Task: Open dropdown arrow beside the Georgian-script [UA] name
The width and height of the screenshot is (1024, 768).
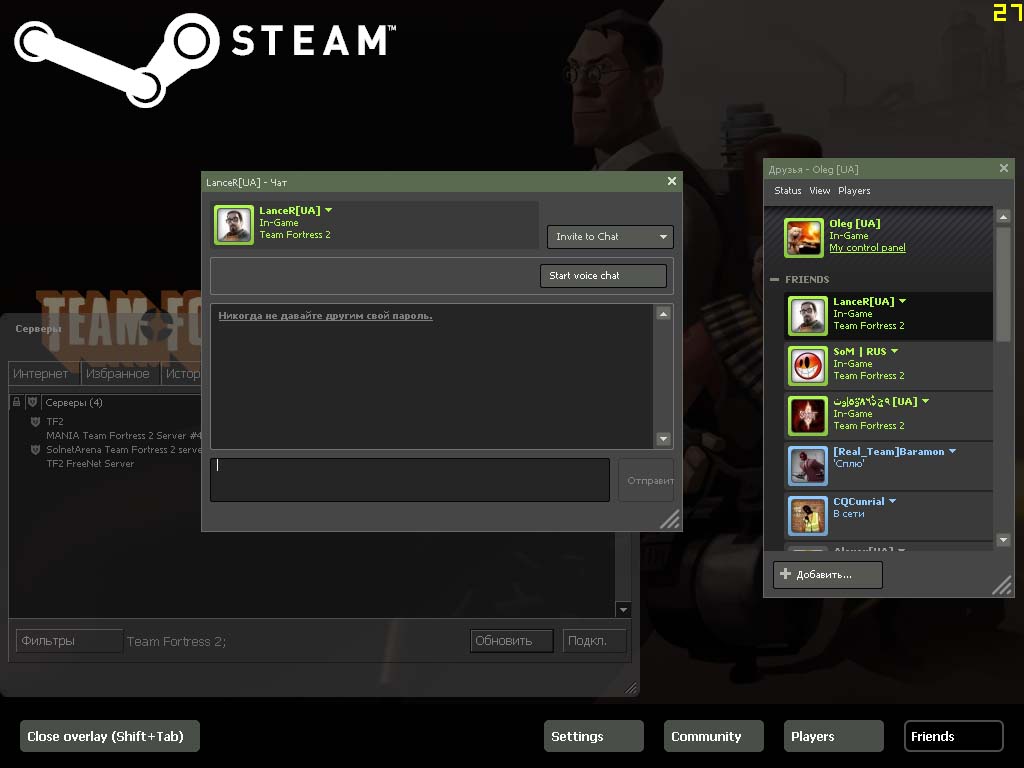Action: tap(925, 401)
